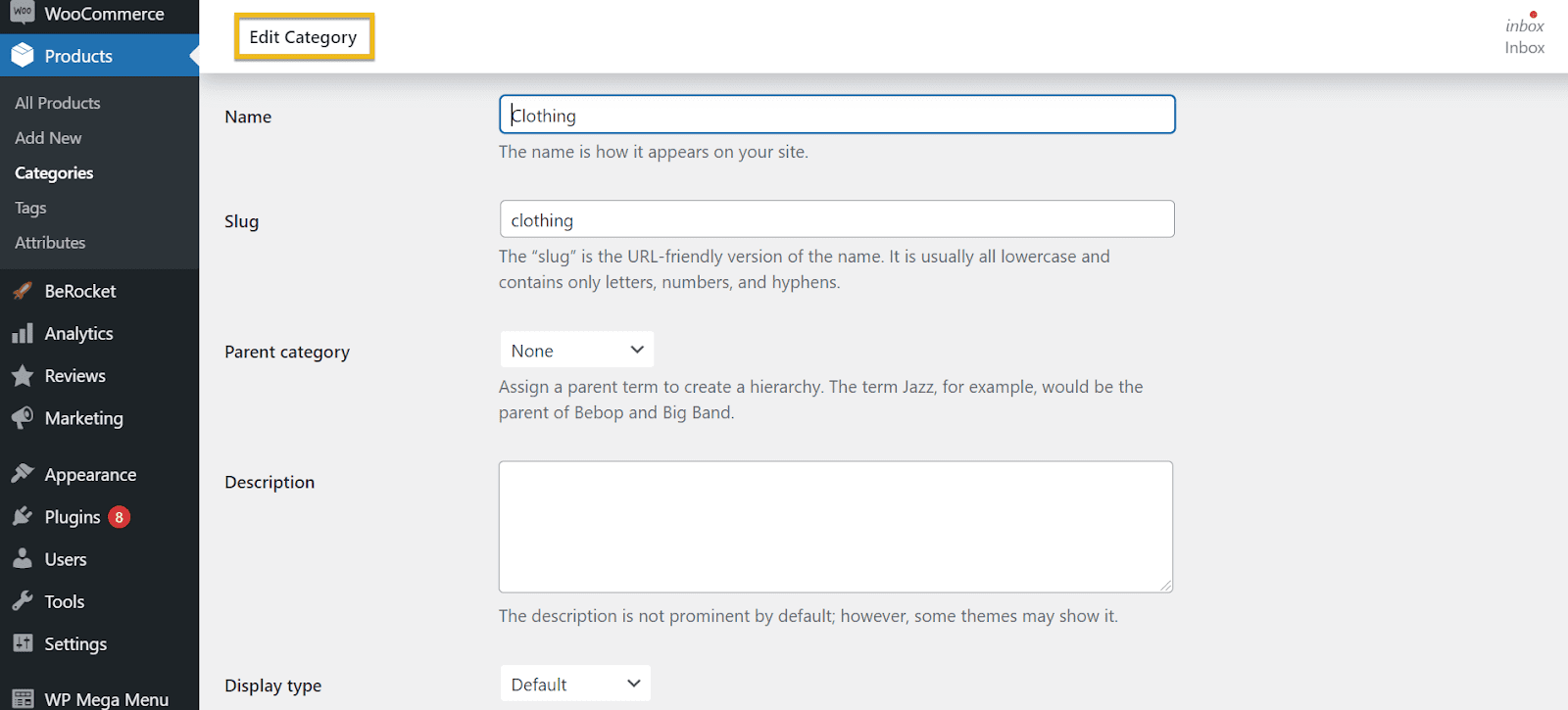Click the BeRocket rocket icon
This screenshot has width=1568, height=710.
[23, 291]
